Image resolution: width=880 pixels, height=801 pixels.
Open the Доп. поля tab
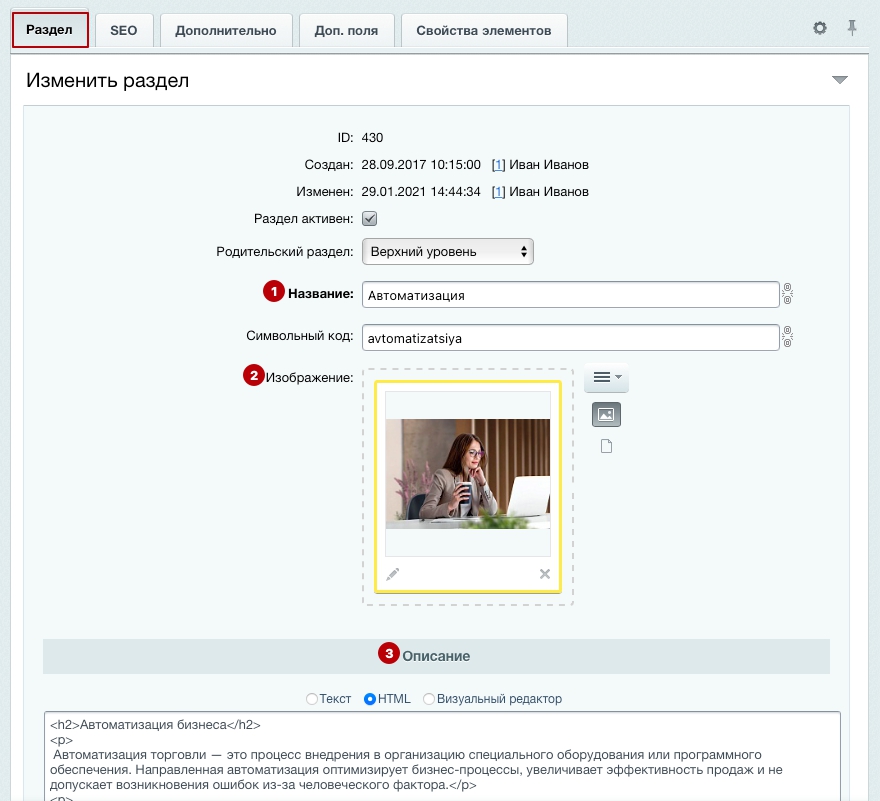[346, 30]
